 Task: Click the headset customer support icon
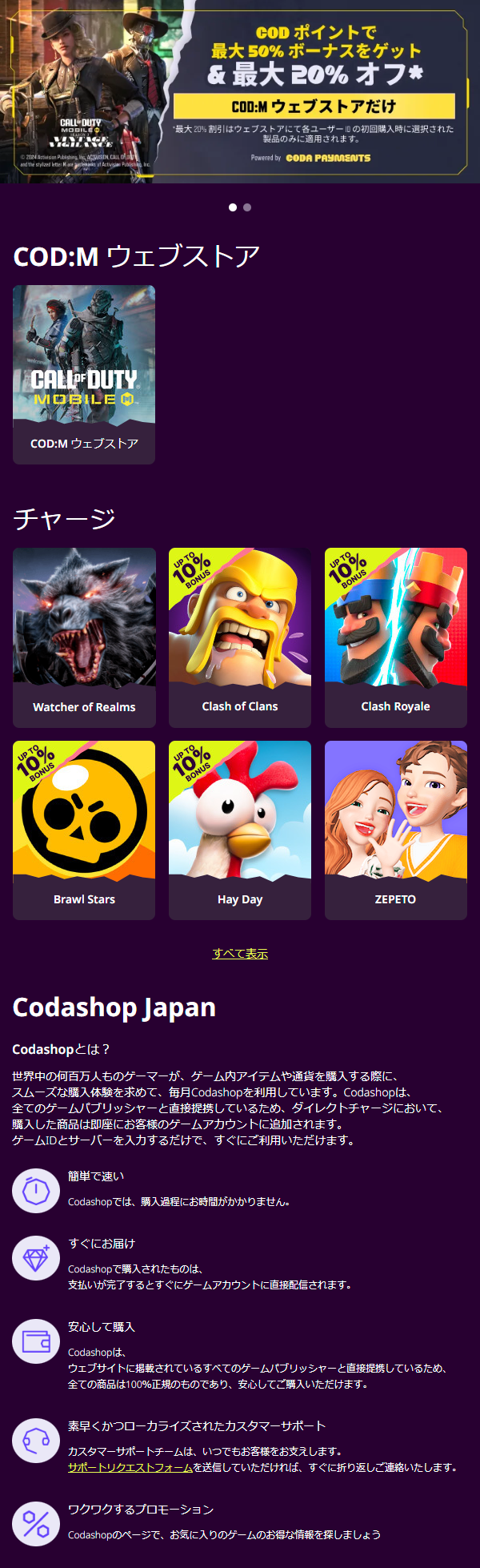(36, 1441)
